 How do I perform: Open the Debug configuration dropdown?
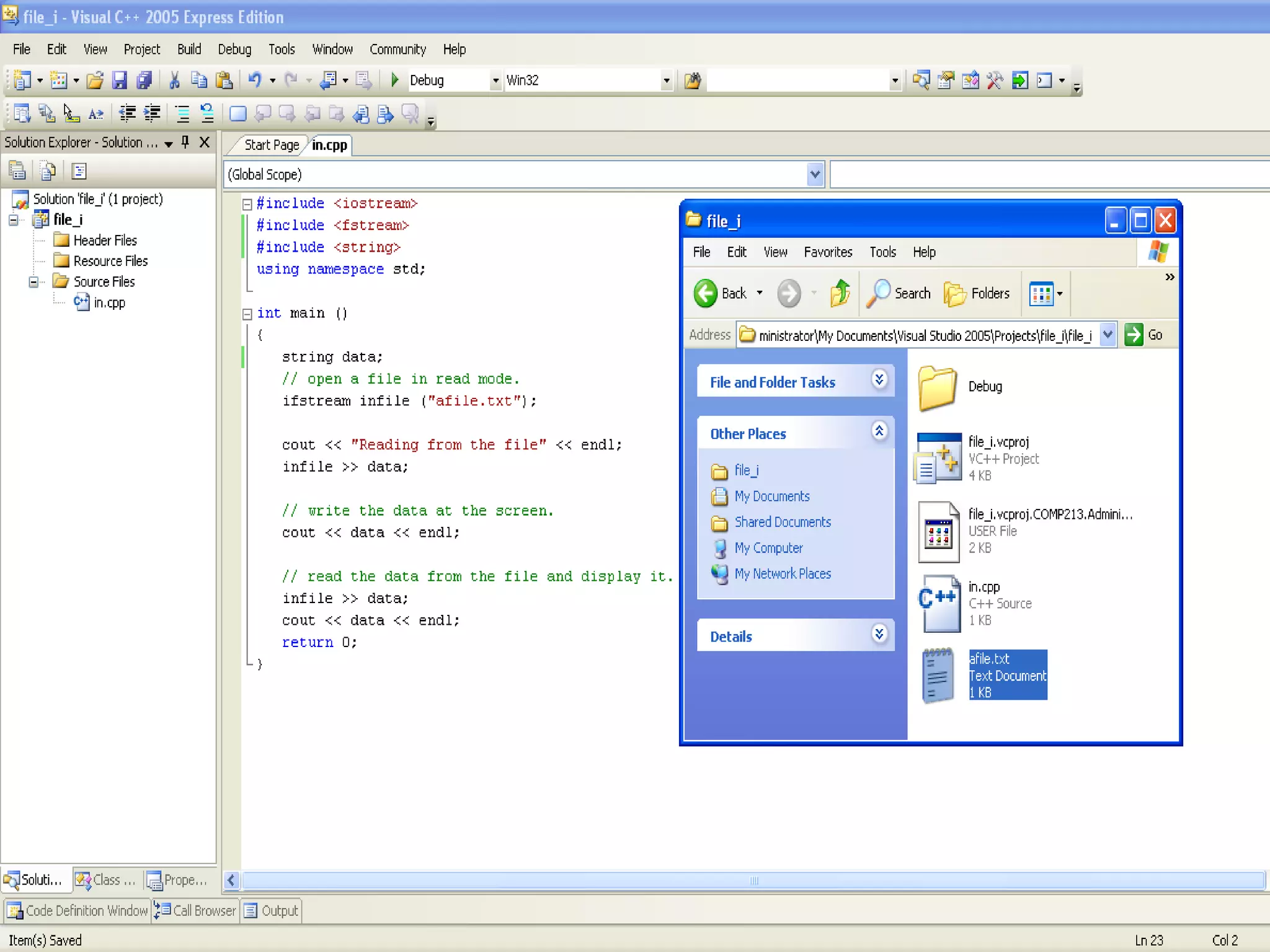(x=495, y=81)
